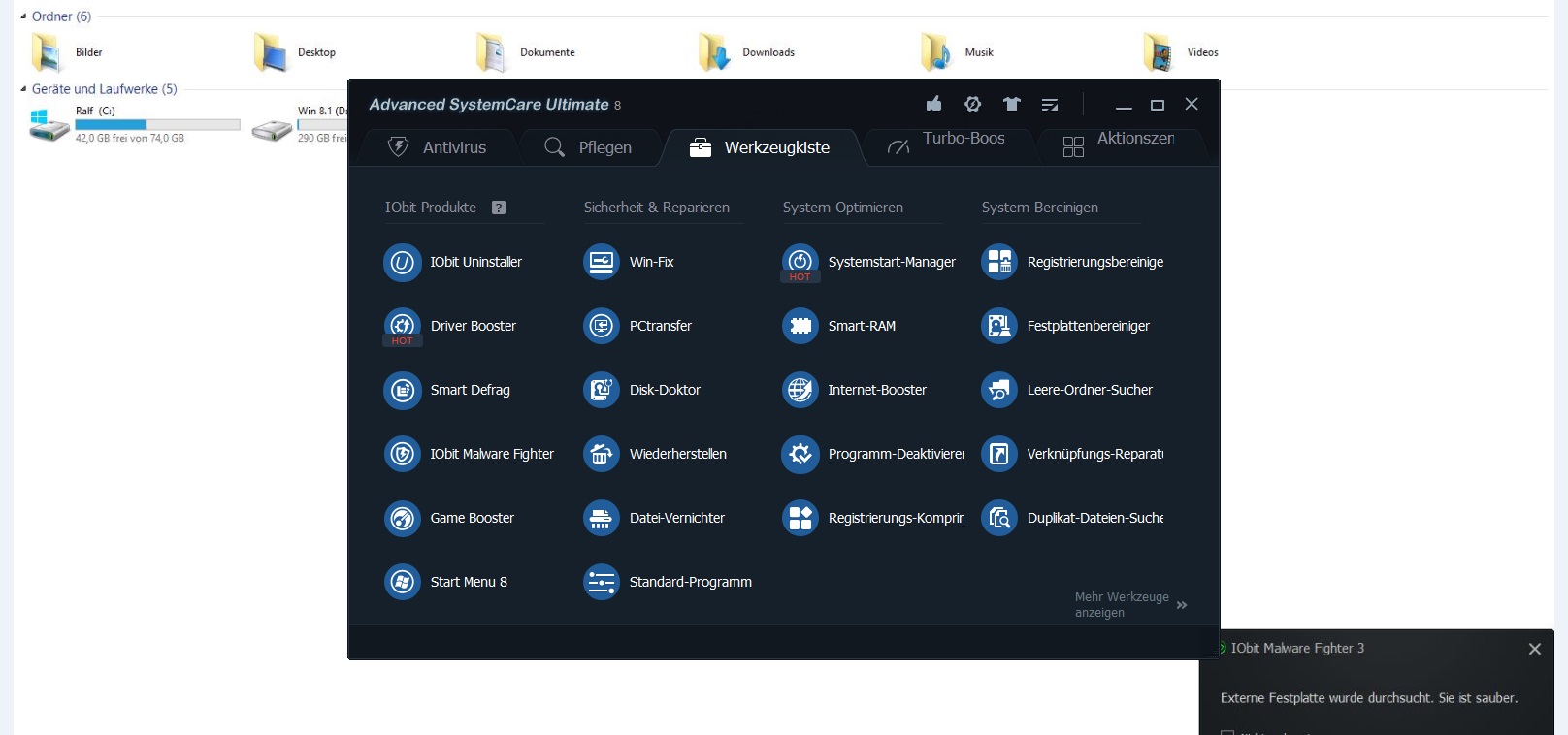Start IObit Malware Fighter tool
The width and height of the screenshot is (1568, 735).
click(470, 454)
